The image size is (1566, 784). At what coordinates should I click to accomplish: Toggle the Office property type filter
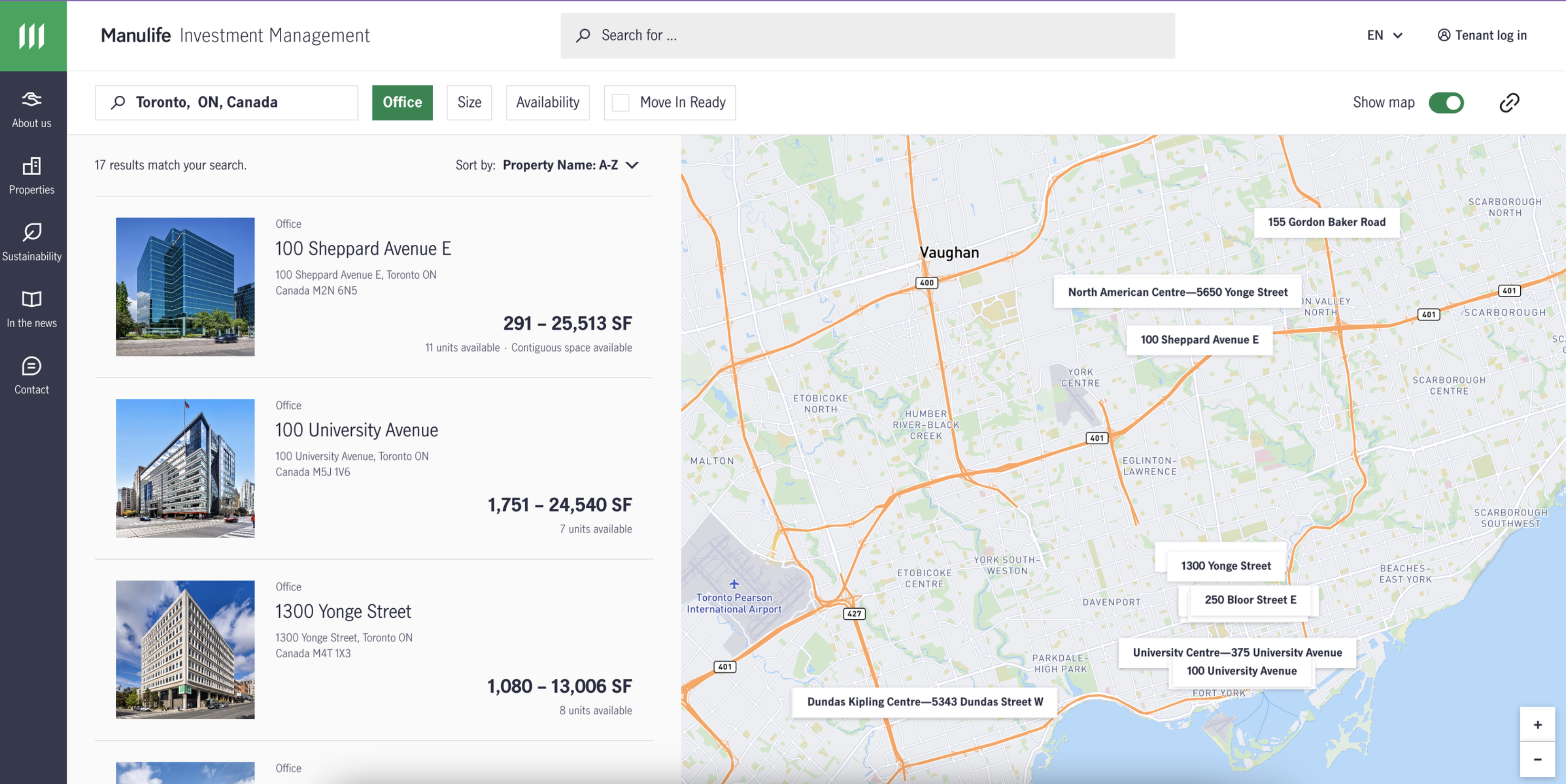(402, 103)
